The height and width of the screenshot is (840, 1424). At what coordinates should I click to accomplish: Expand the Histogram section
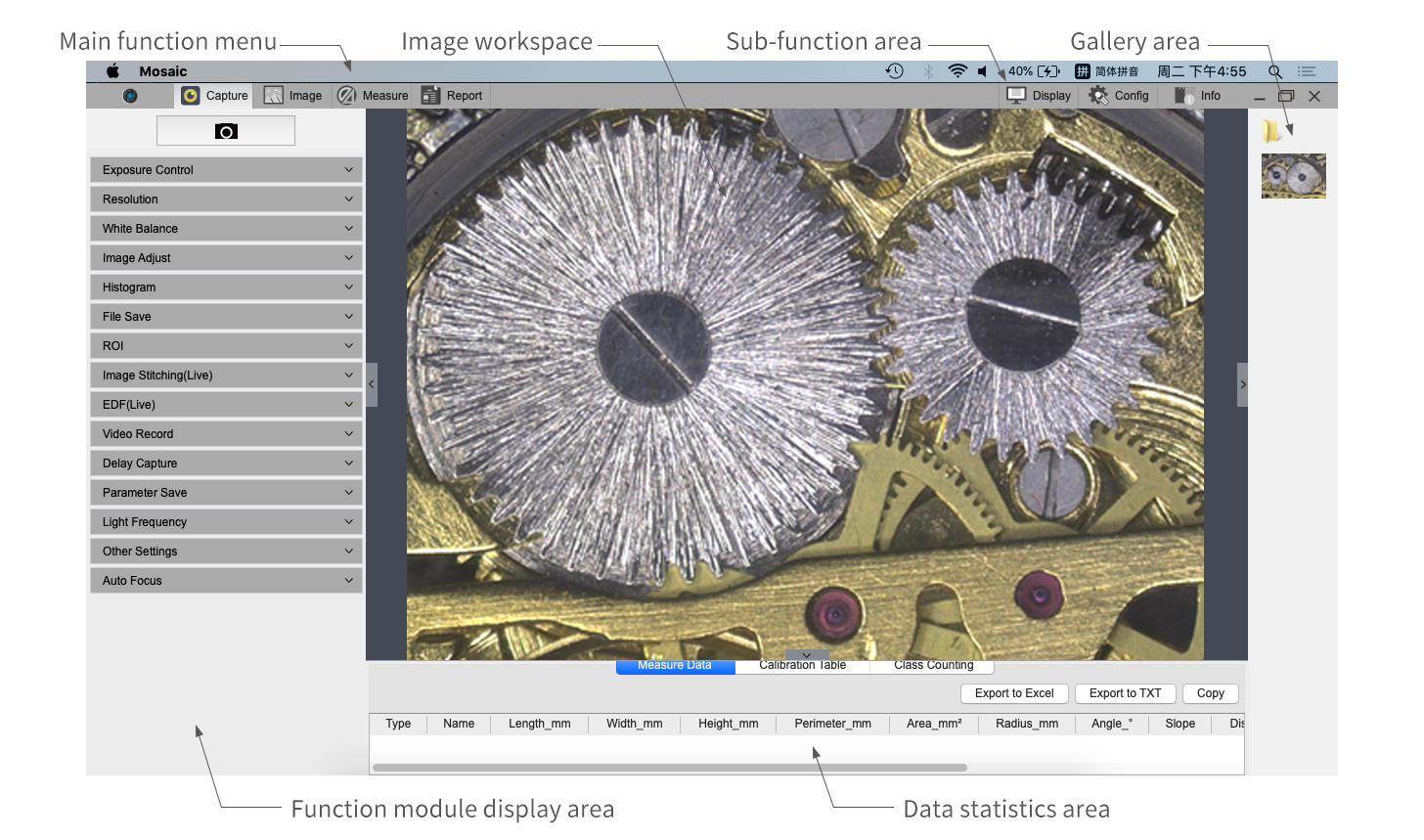226,287
